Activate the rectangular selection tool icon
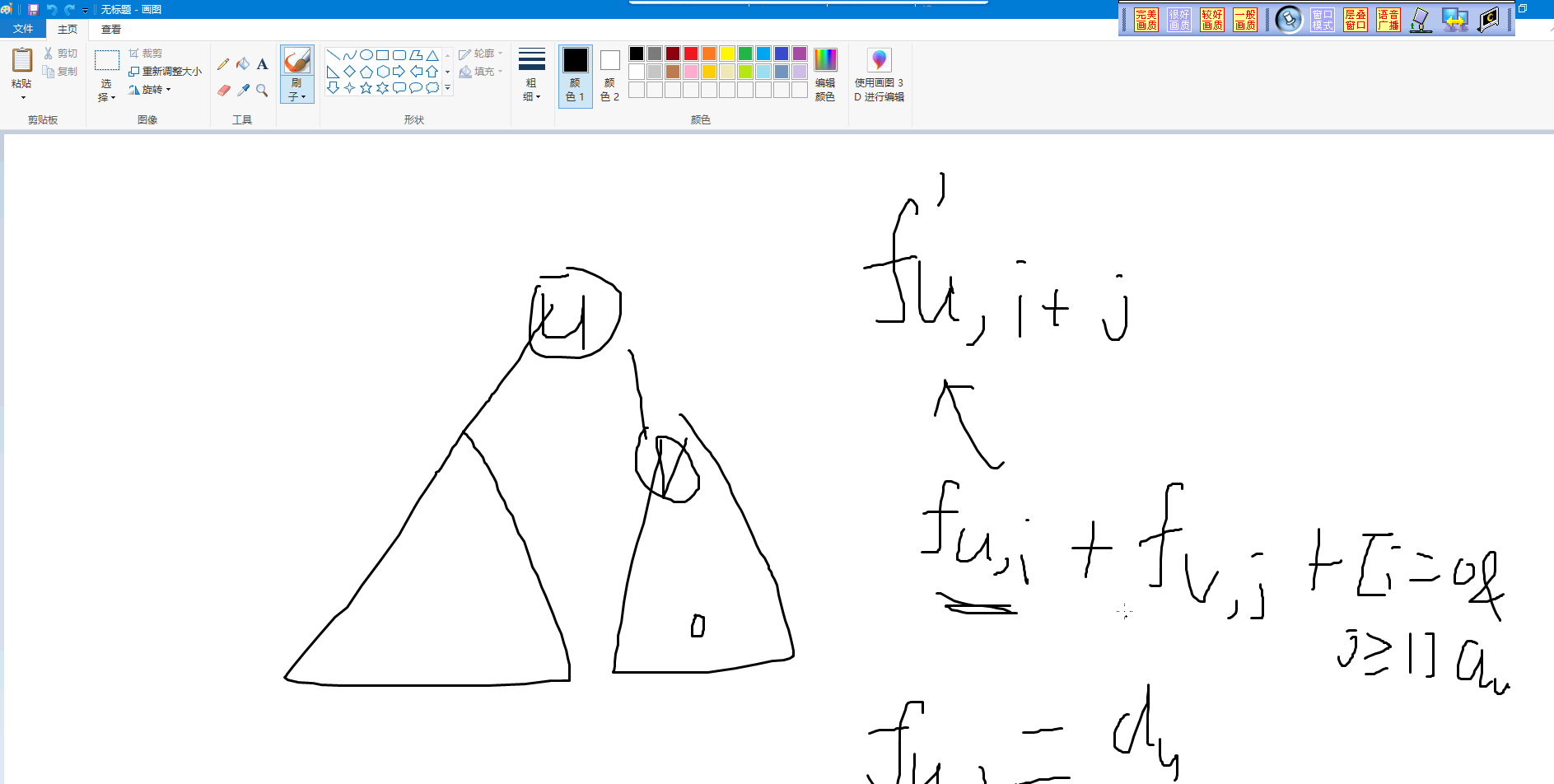 [107, 60]
